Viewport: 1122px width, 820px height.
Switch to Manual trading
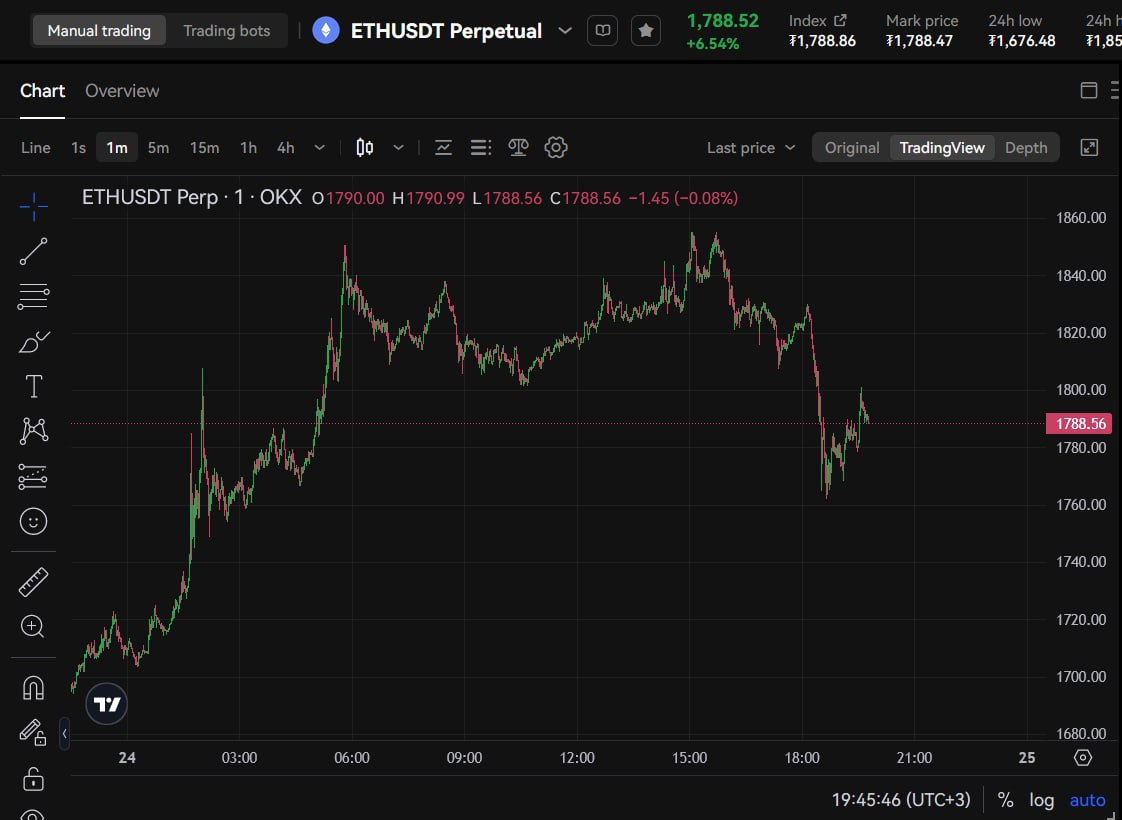pos(99,31)
